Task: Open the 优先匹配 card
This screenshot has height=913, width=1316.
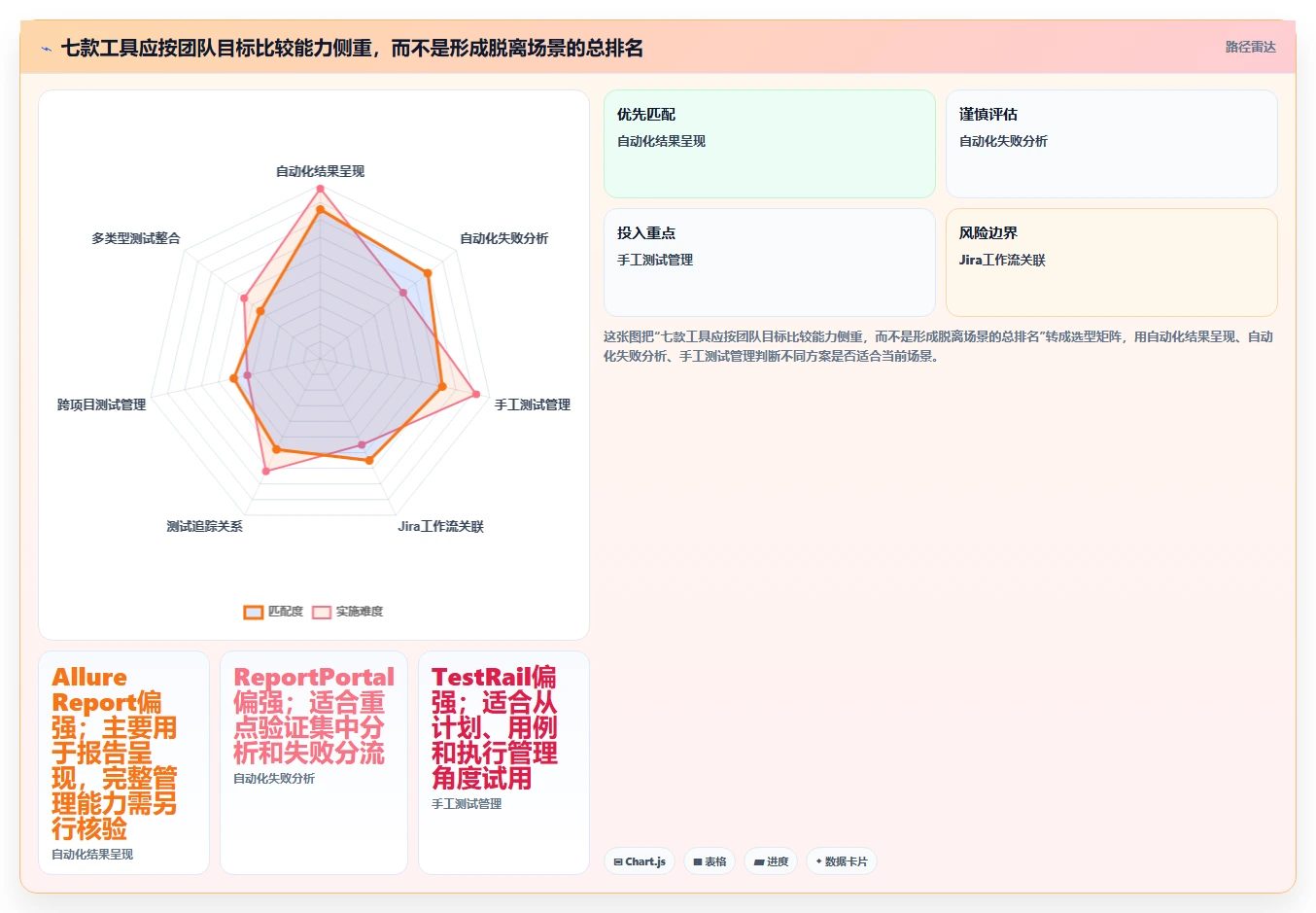Action: point(770,144)
